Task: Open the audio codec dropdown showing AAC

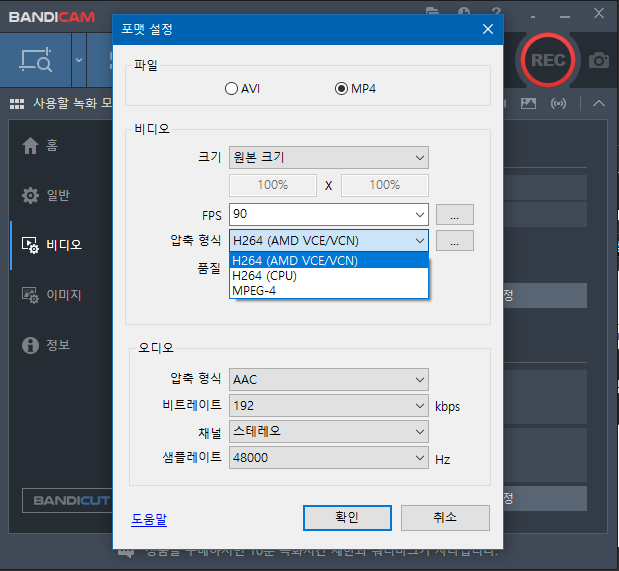Action: pyautogui.click(x=328, y=379)
